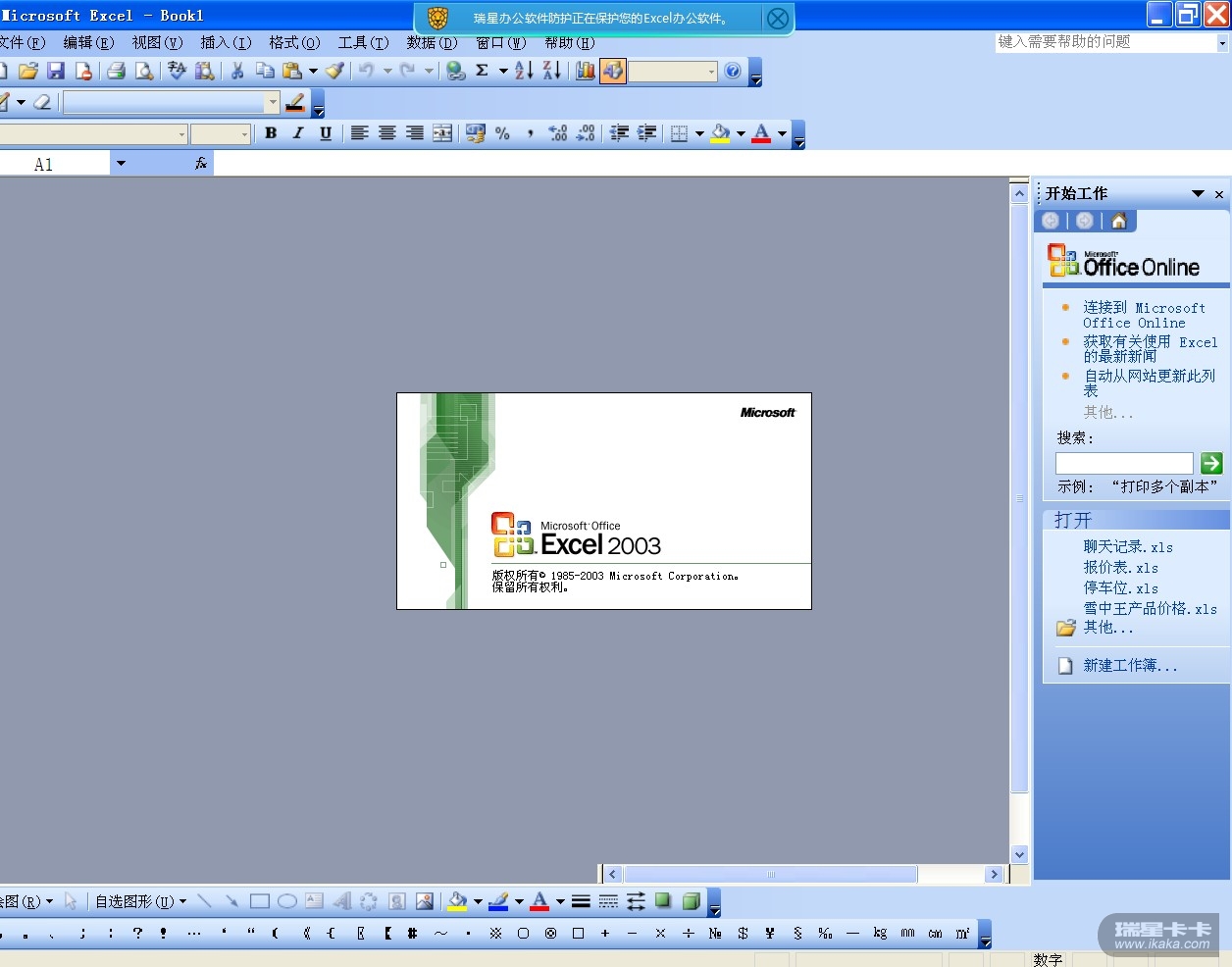
Task: Click the Cut scissors icon
Action: 237,71
